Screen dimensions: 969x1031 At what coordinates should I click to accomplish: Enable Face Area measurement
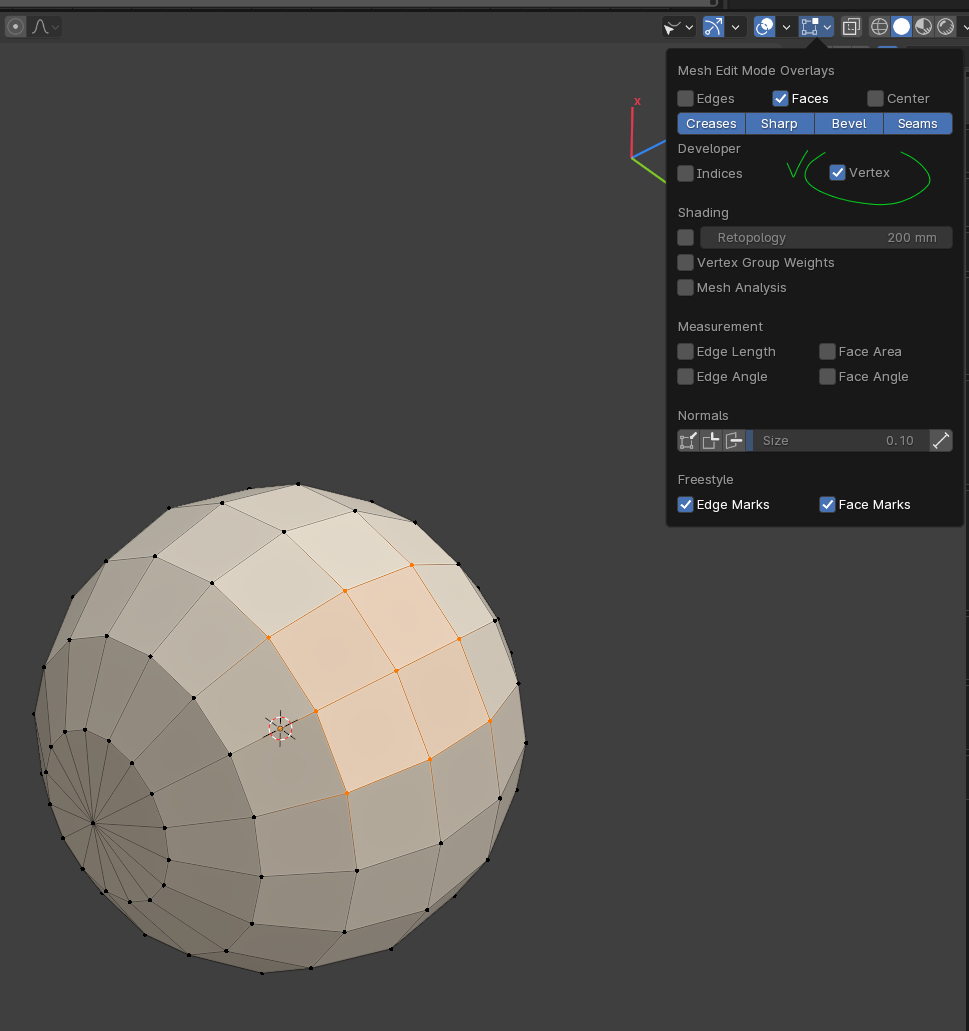point(828,352)
